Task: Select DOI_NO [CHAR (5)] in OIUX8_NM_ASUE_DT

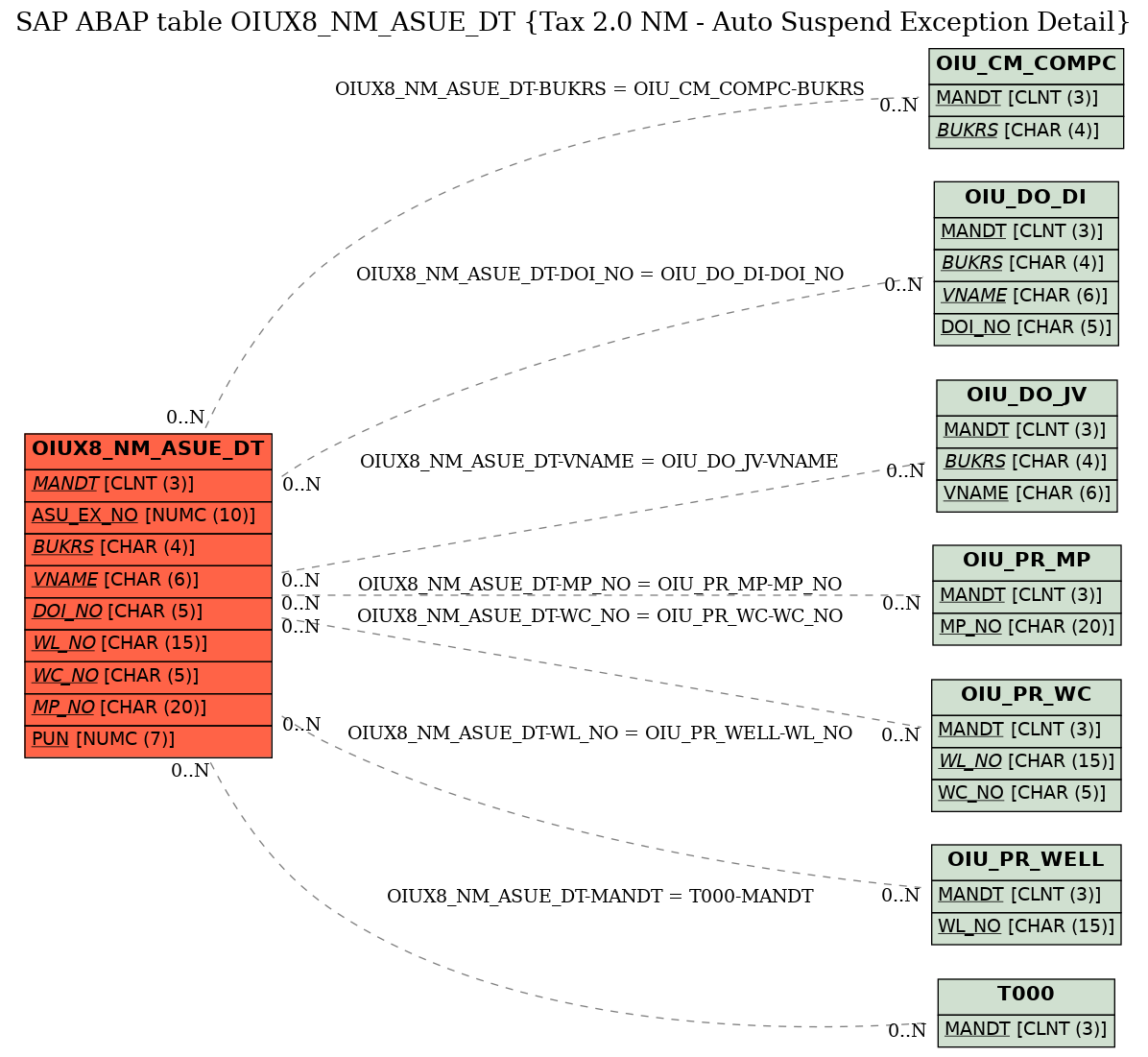Action: point(148,613)
